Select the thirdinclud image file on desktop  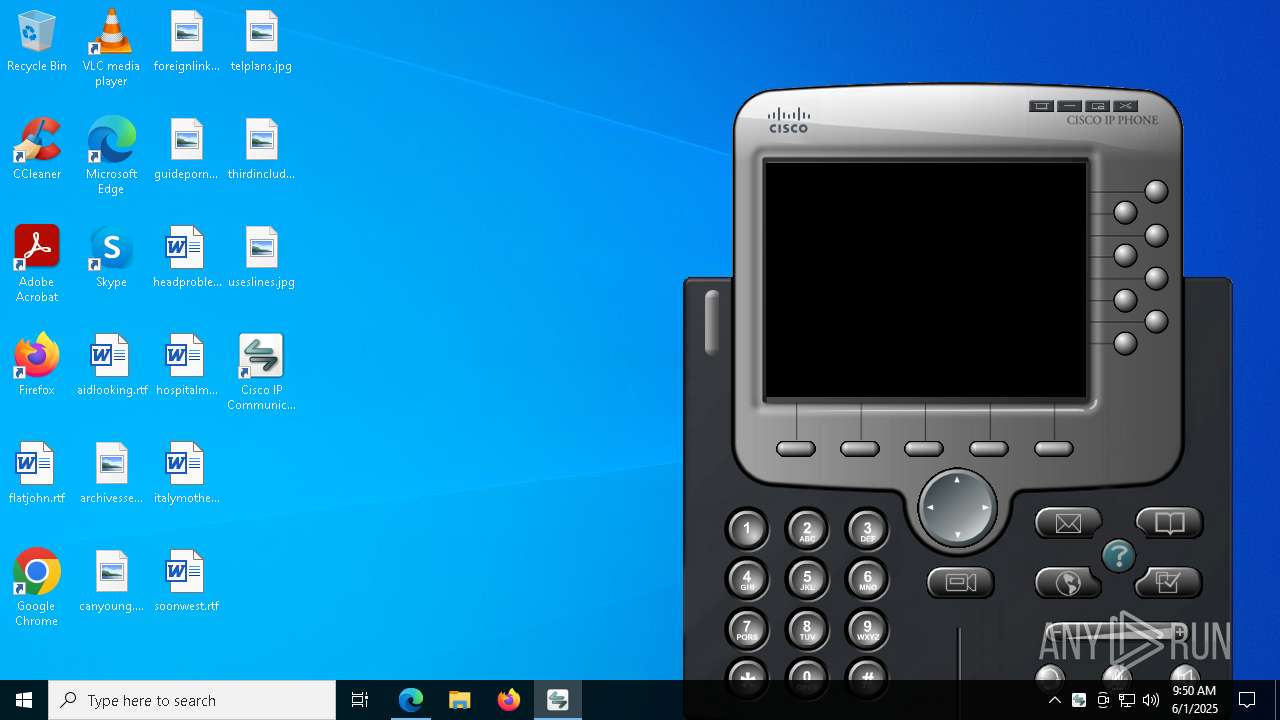pos(261,150)
